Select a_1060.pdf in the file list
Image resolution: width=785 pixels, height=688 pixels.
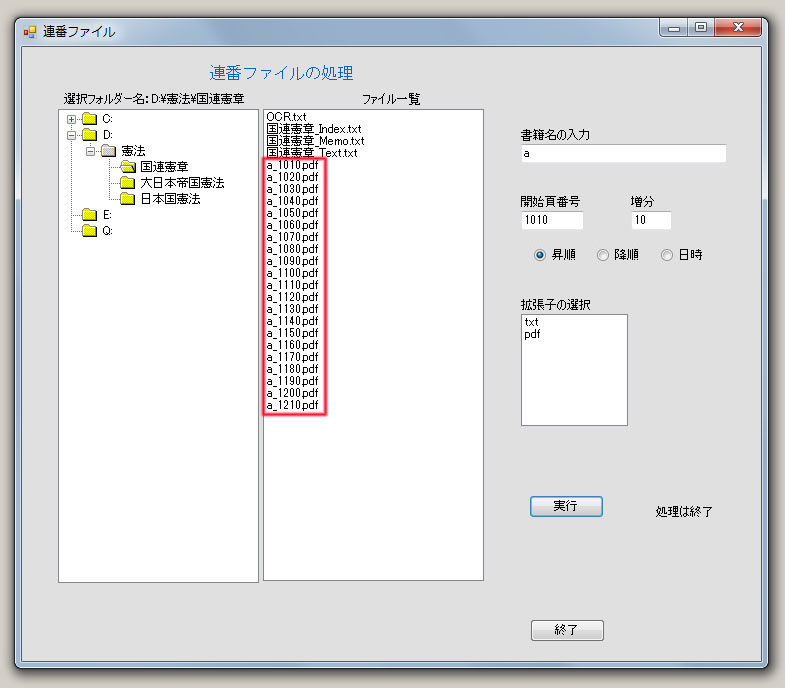[x=292, y=225]
